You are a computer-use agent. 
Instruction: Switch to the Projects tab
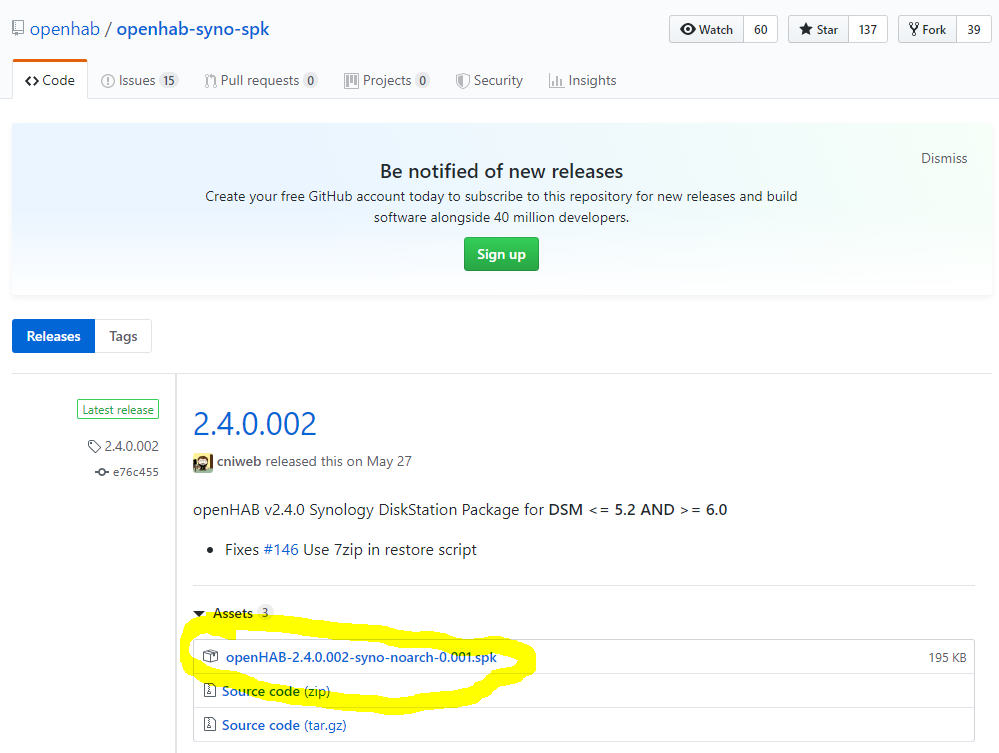coord(386,81)
